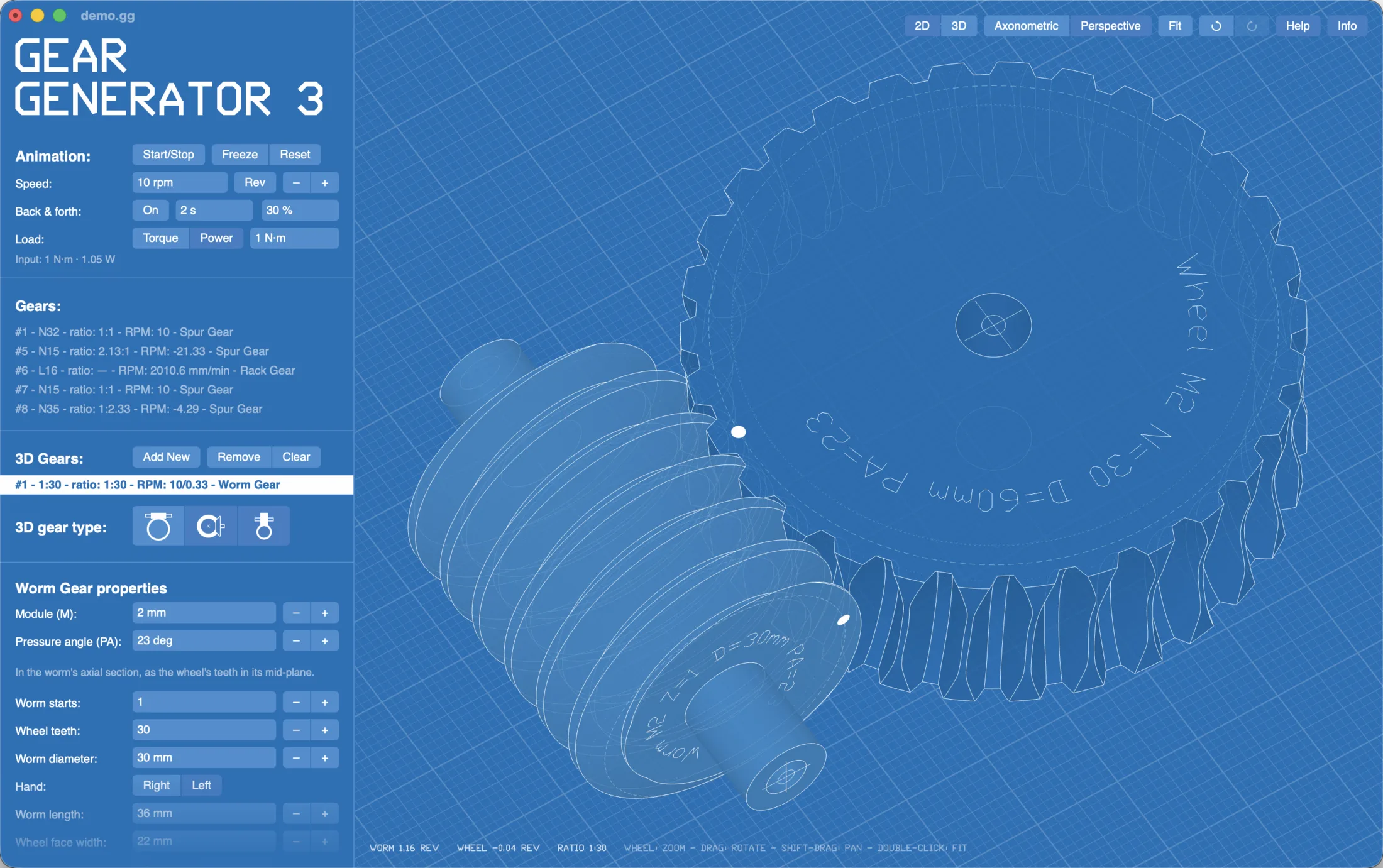Screen dimensions: 1383x868
Task: Select the worm gear 3D type icon
Action: (158, 526)
